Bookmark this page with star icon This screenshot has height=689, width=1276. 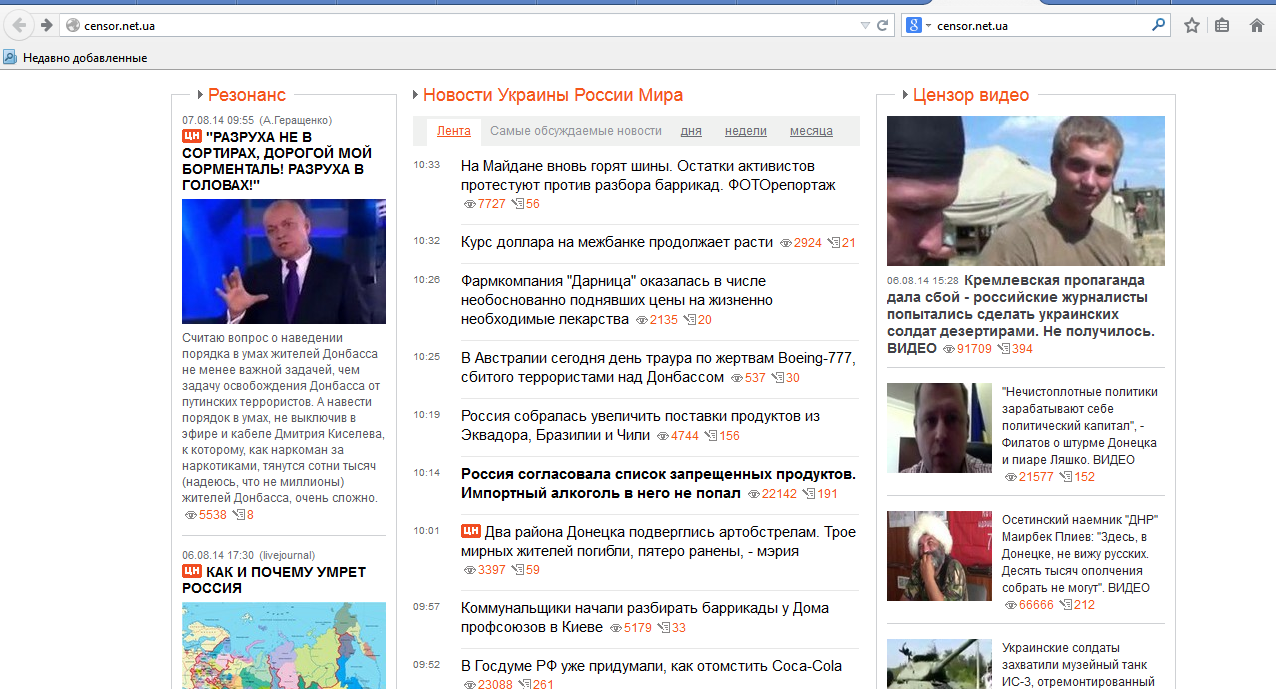1192,25
